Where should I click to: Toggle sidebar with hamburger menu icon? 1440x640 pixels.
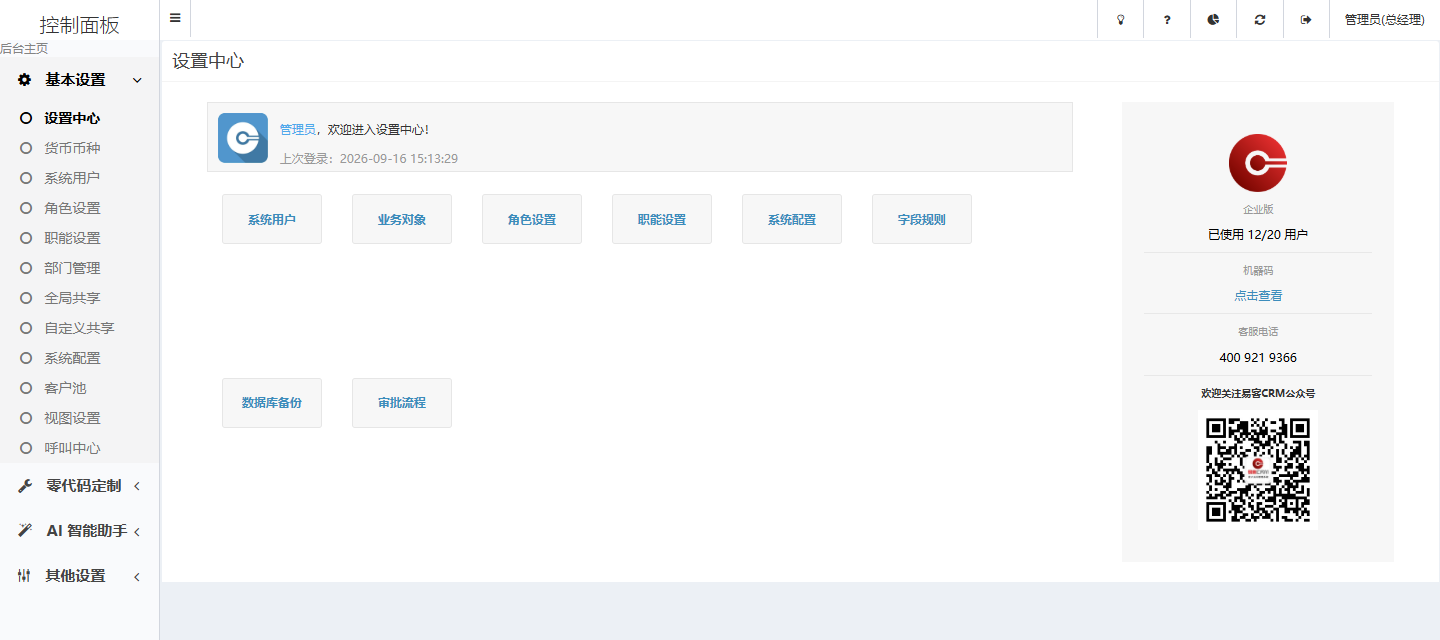click(x=175, y=18)
